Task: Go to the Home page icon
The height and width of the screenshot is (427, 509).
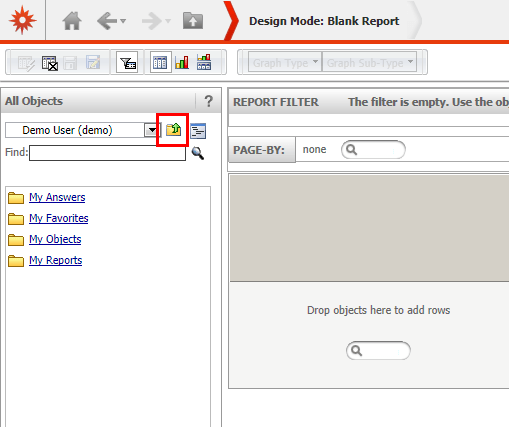Action: 72,21
